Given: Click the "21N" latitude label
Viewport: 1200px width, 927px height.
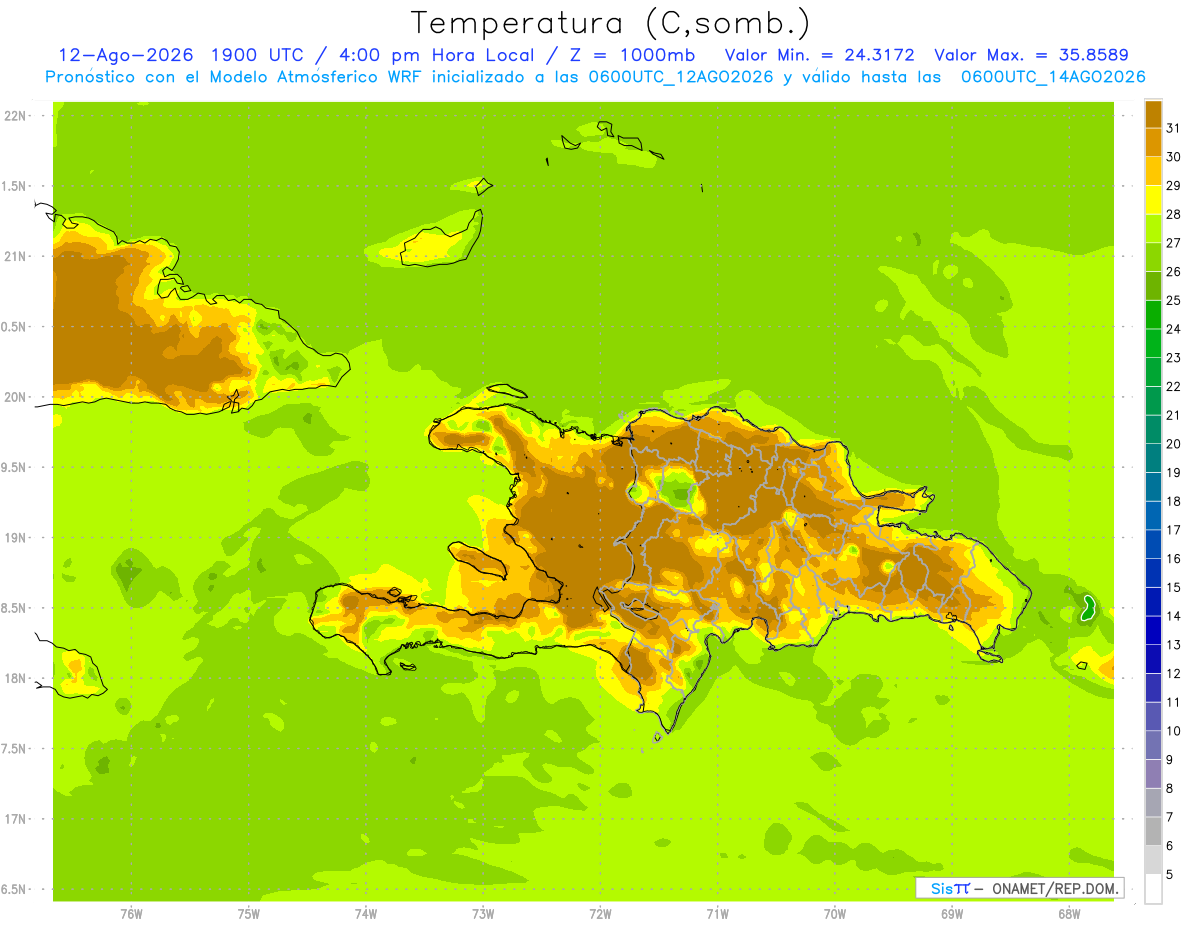Looking at the screenshot, I should coord(14,256).
